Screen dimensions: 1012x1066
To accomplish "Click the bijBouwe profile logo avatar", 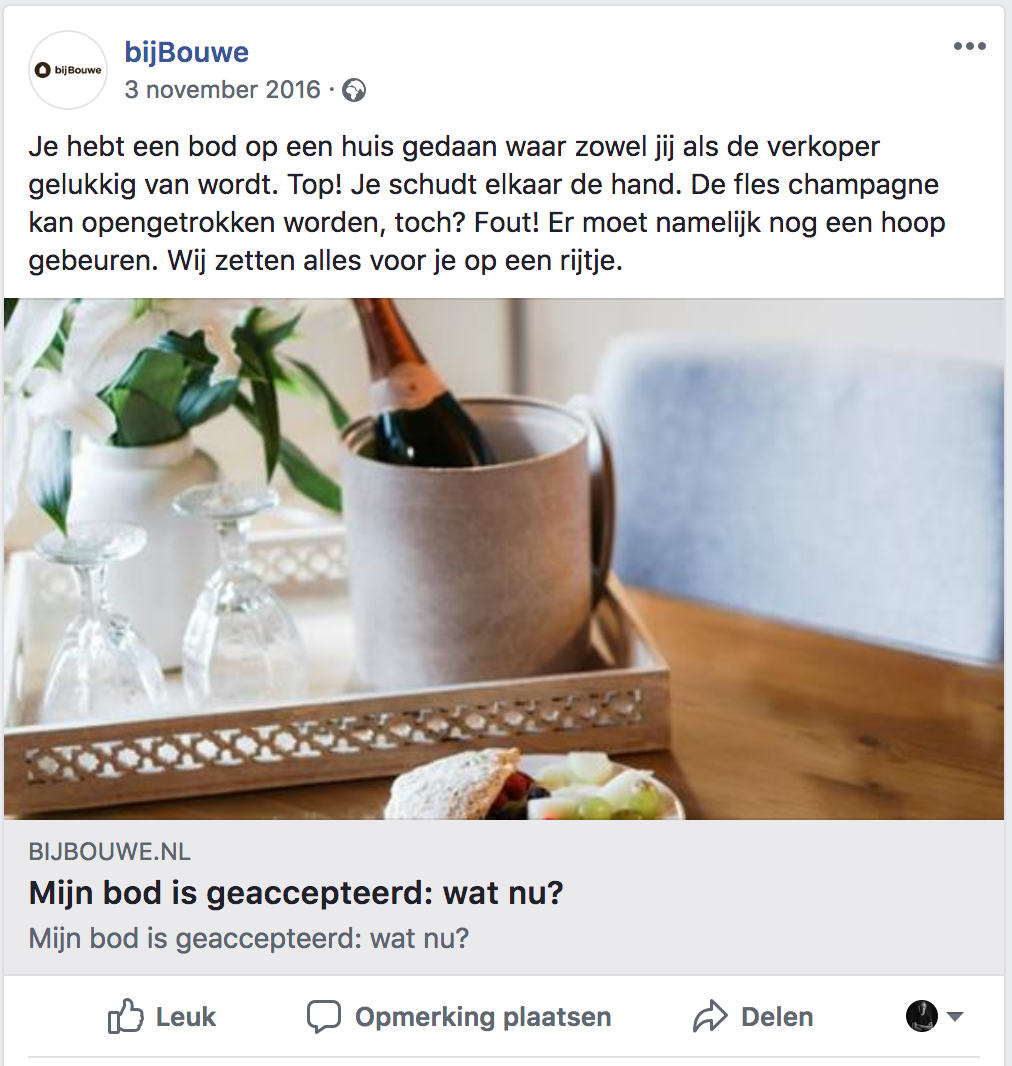I will [68, 70].
